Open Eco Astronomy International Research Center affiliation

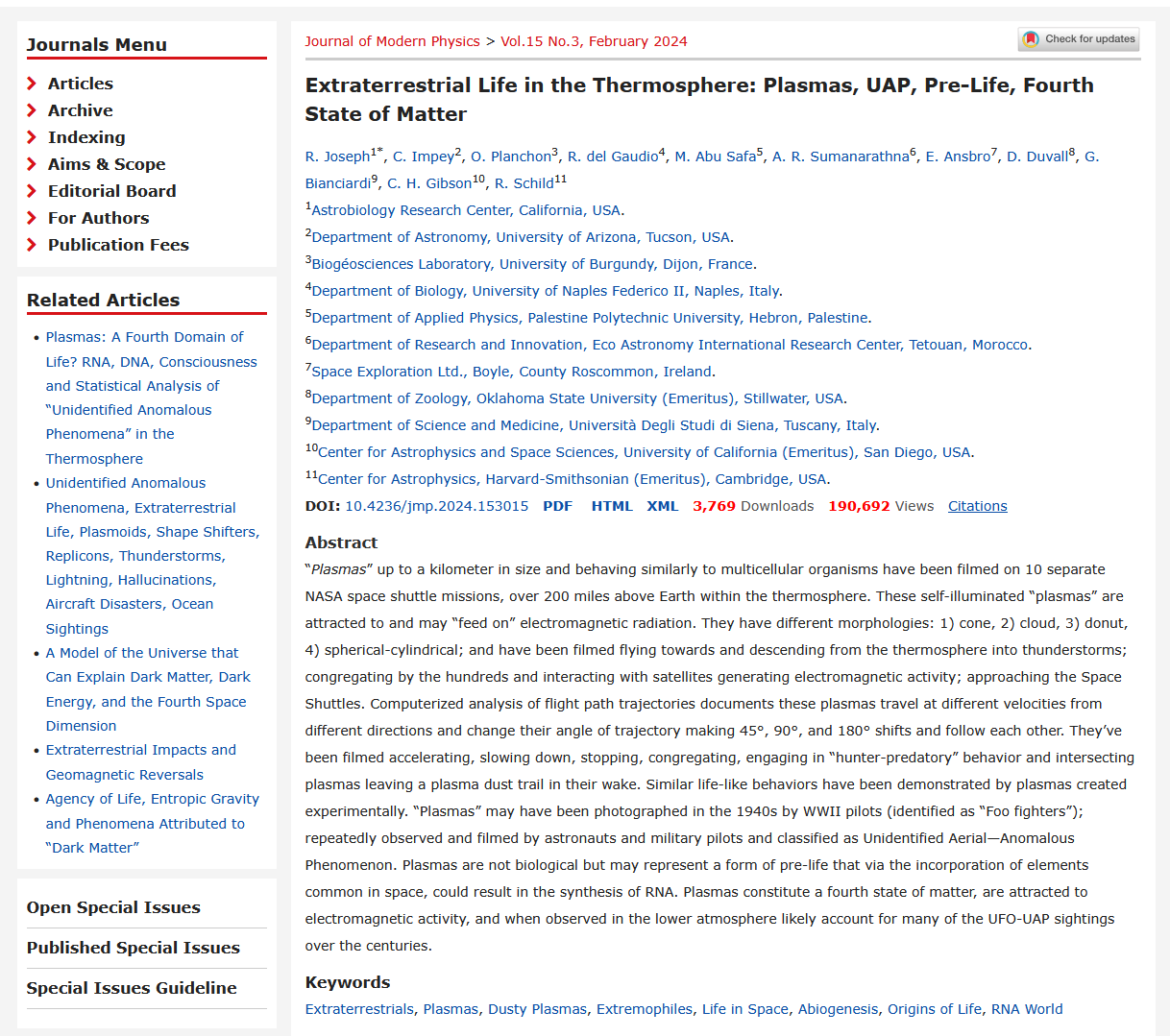[670, 345]
